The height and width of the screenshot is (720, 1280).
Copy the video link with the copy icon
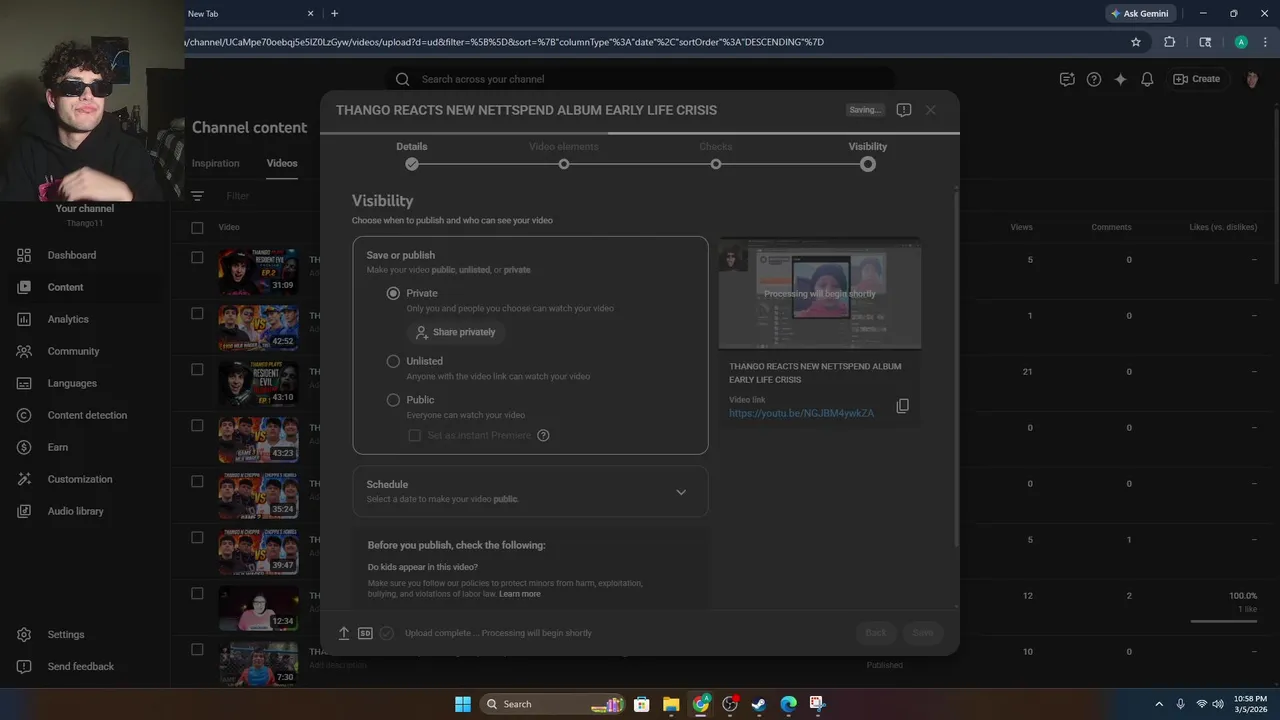[x=902, y=406]
